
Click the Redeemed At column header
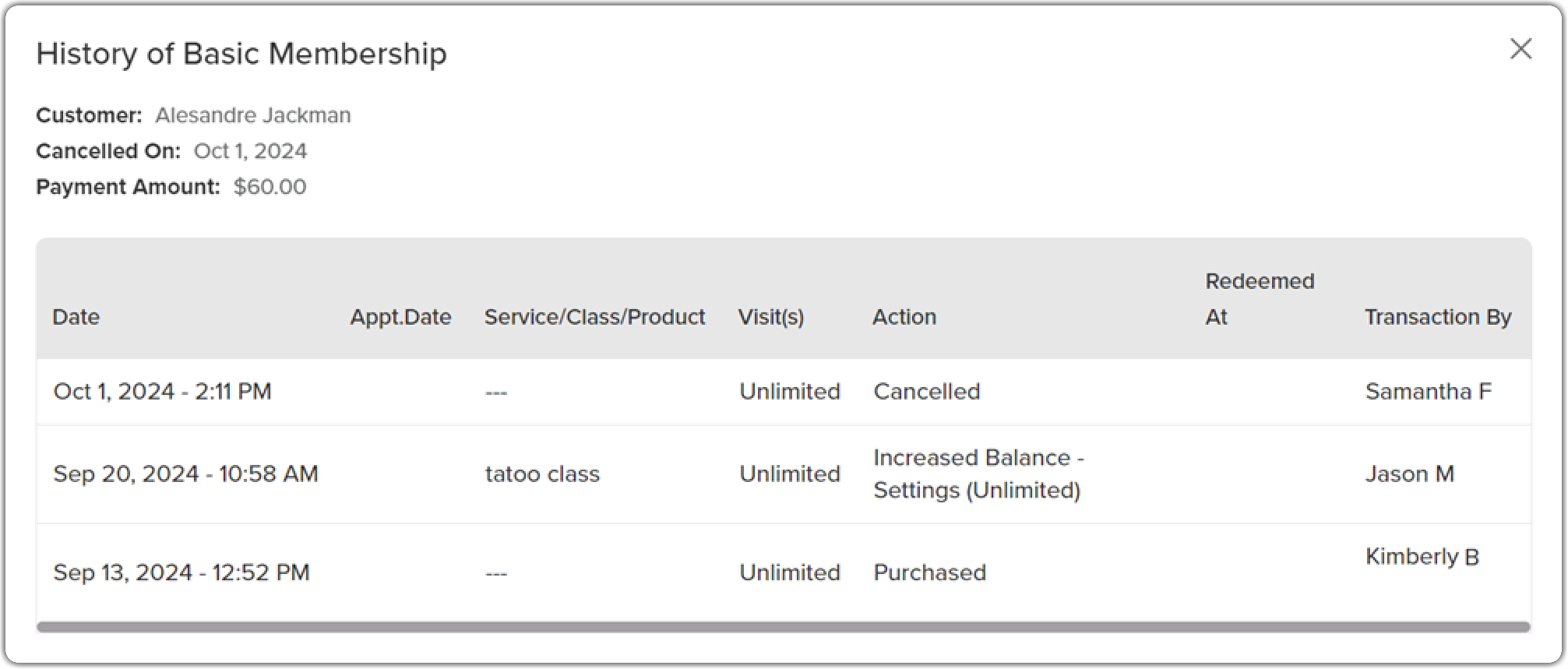click(x=1260, y=299)
